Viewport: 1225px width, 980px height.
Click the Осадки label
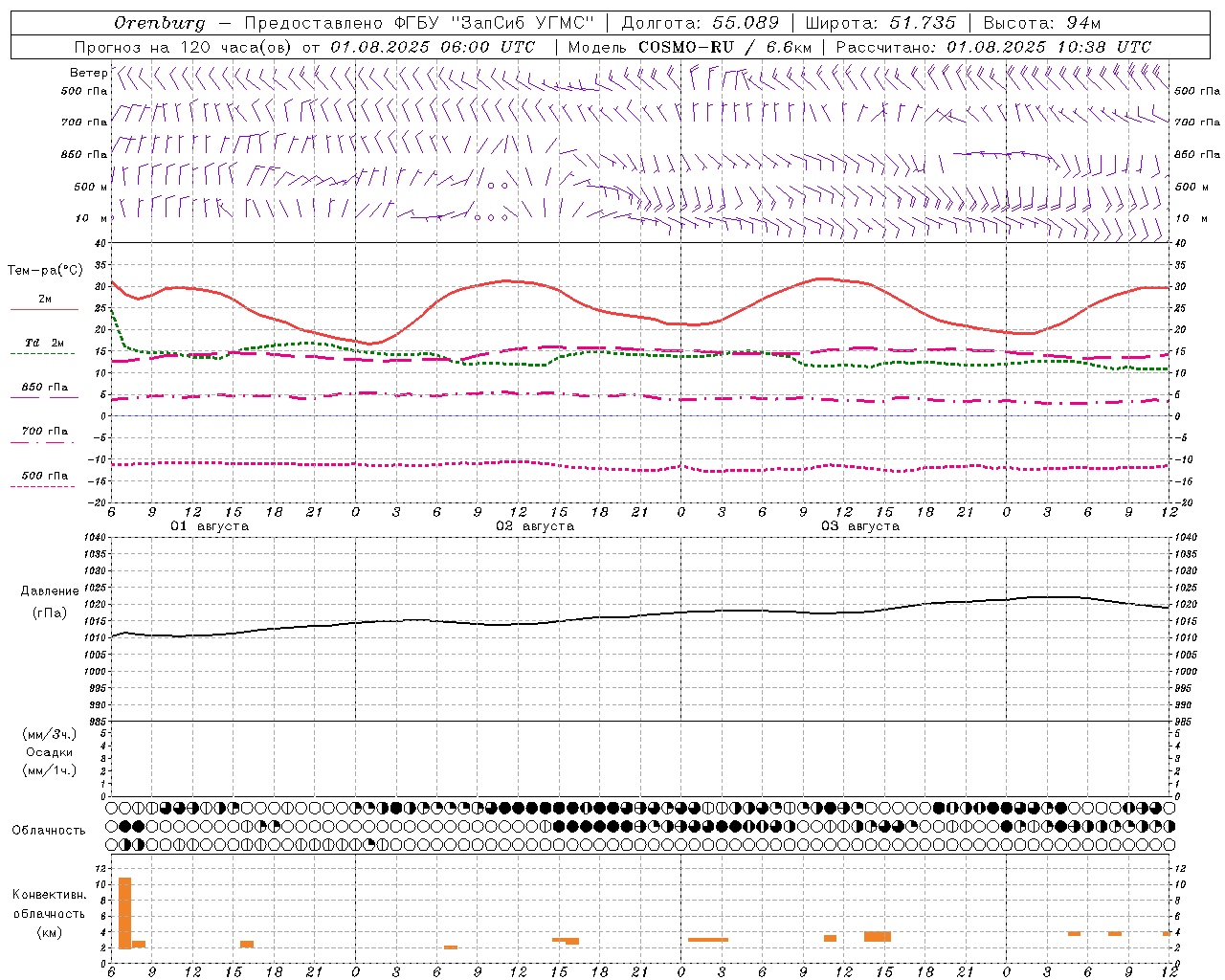click(x=50, y=752)
